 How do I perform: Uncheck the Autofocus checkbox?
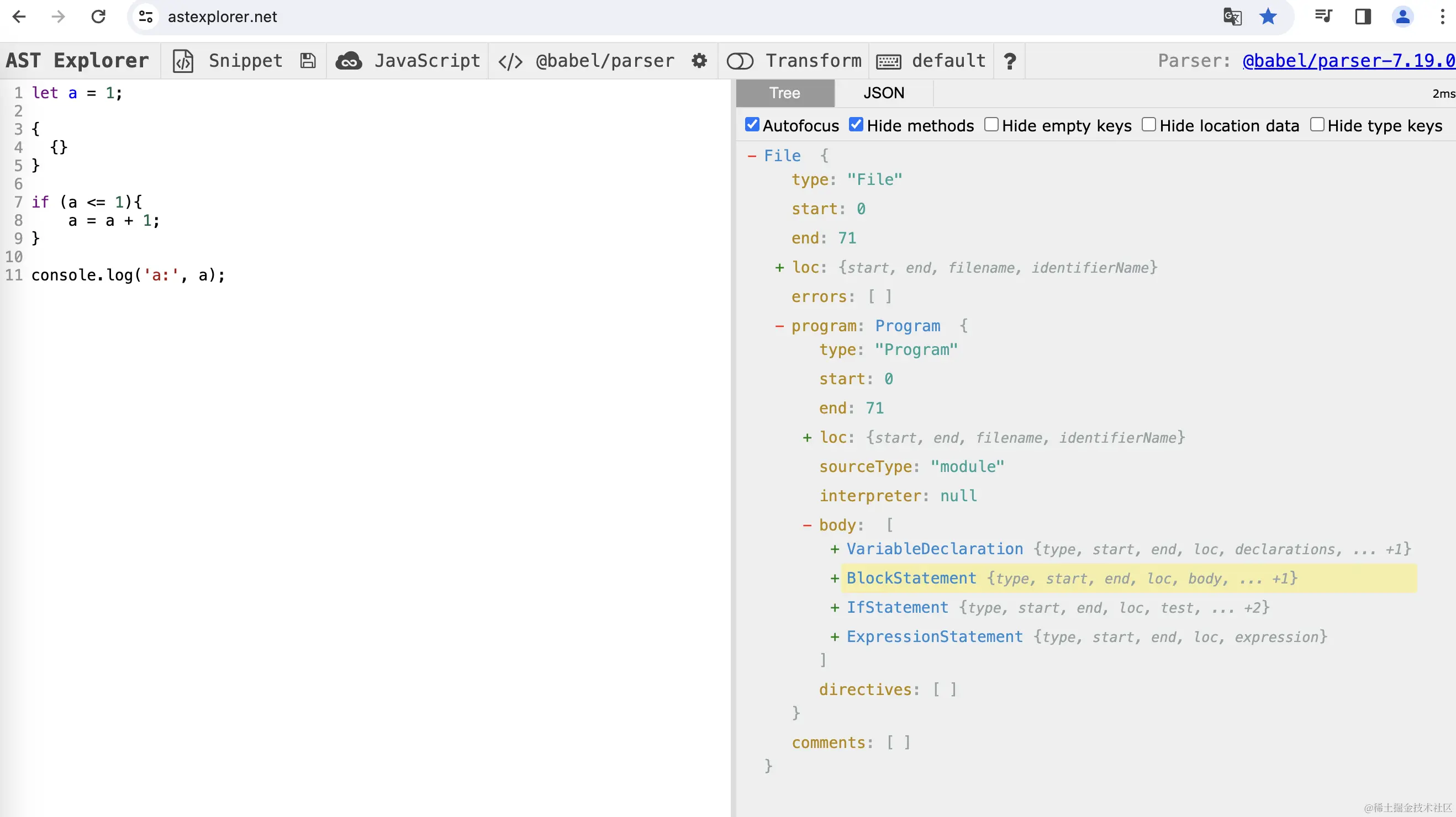[752, 125]
